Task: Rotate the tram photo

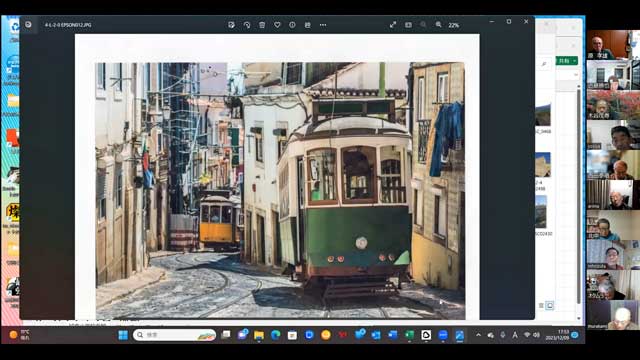Action: coord(247,25)
